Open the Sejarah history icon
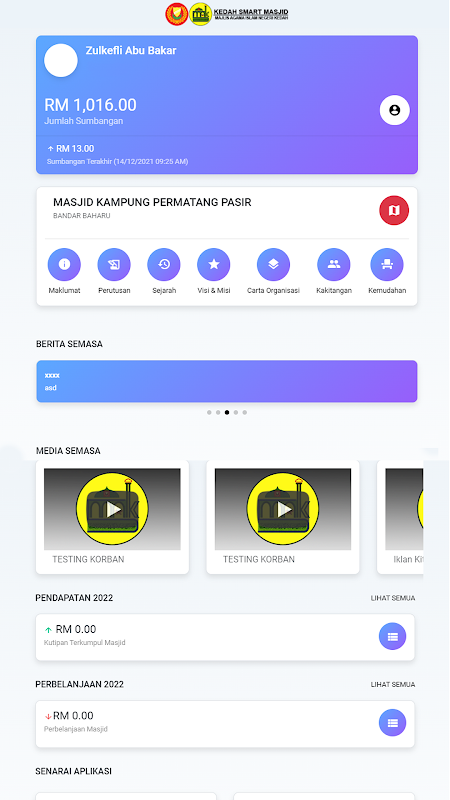This screenshot has width=450, height=800. pos(164,264)
